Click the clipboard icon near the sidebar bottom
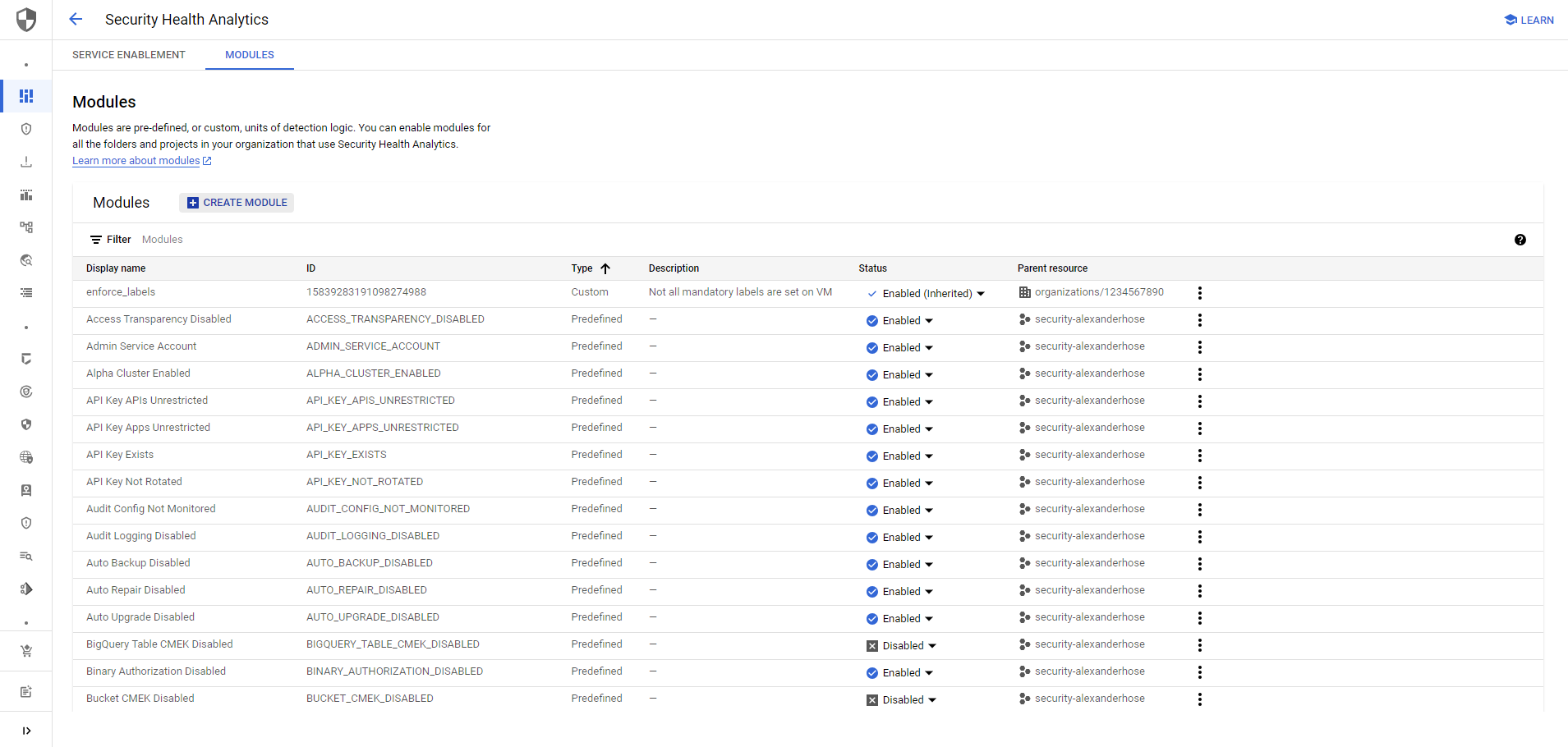This screenshot has height=747, width=1568. [26, 692]
